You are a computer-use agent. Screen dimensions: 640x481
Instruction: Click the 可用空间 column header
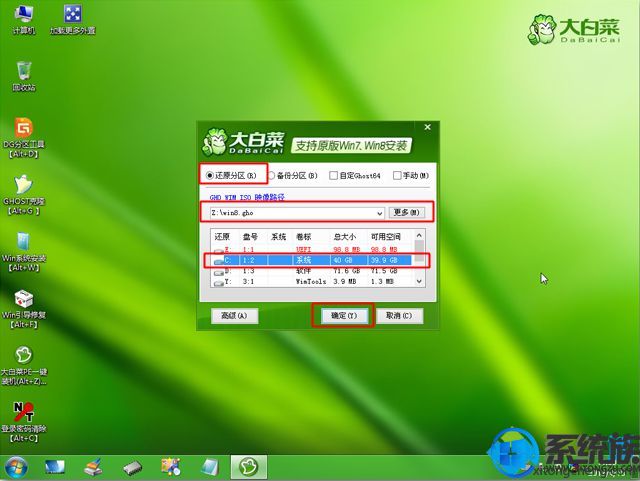pos(386,236)
